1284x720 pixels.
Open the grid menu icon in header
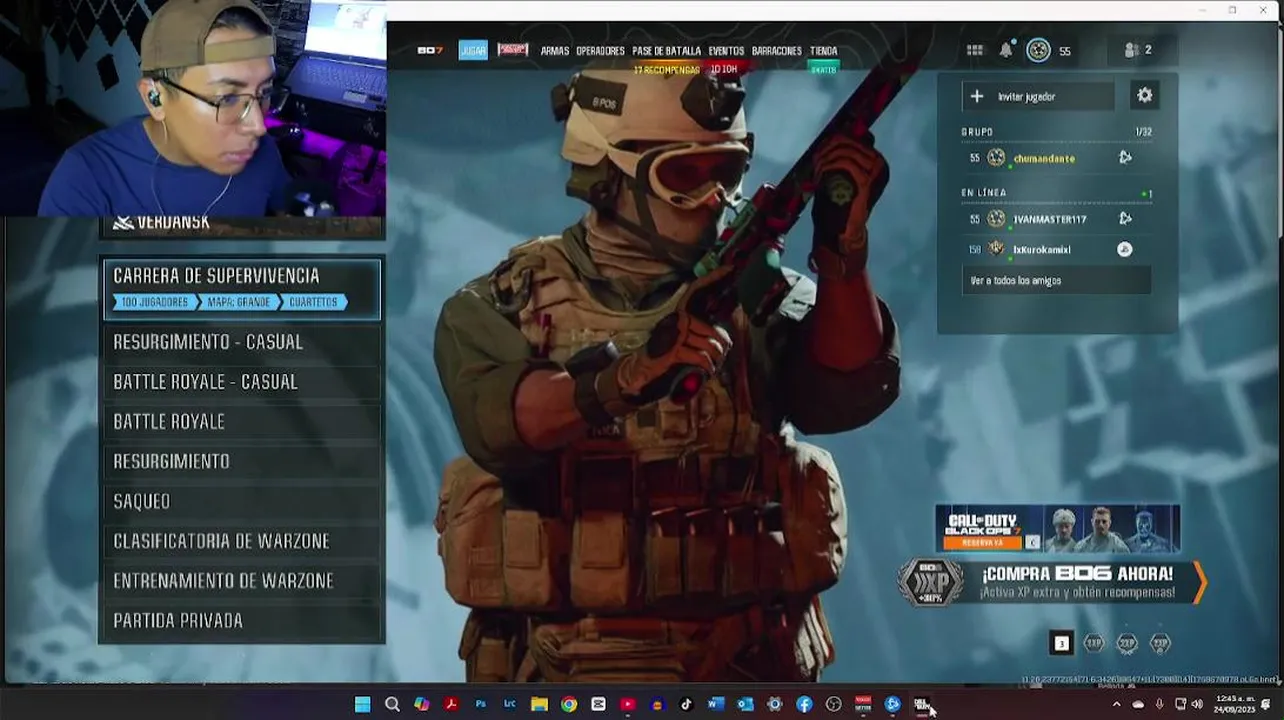975,50
